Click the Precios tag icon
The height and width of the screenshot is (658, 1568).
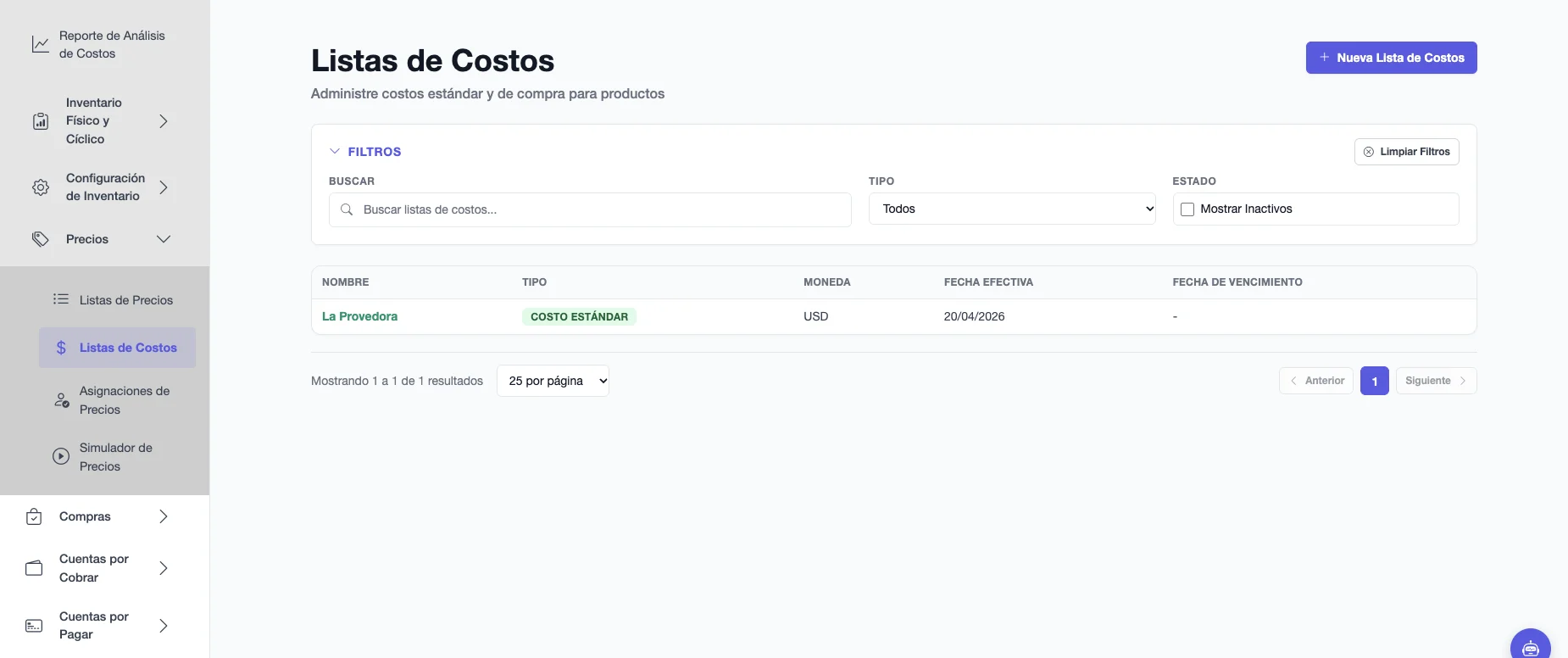41,239
